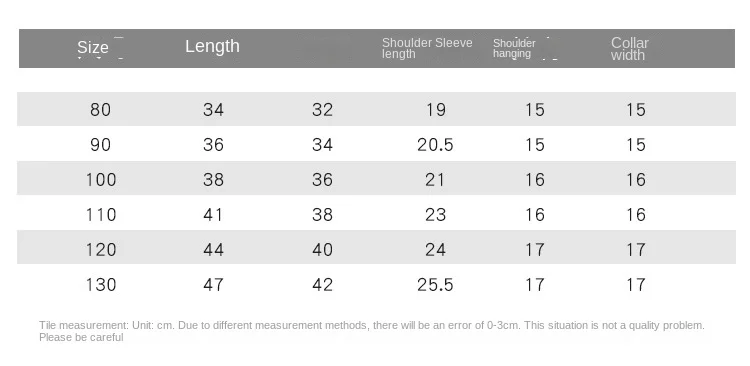Select the value 38 in the Length column
This screenshot has width=750, height=366.
[x=213, y=180]
